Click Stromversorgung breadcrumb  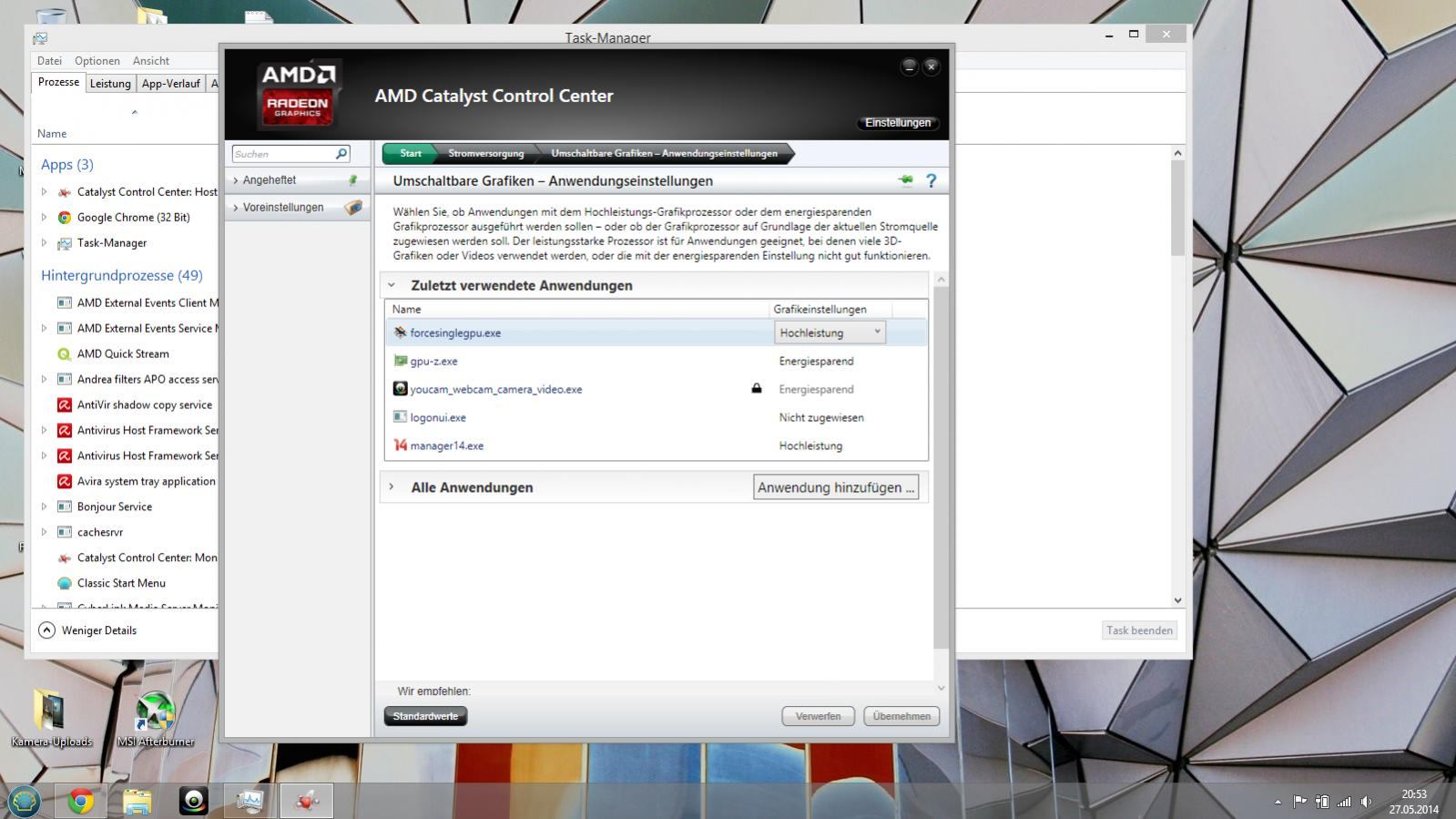[x=486, y=153]
